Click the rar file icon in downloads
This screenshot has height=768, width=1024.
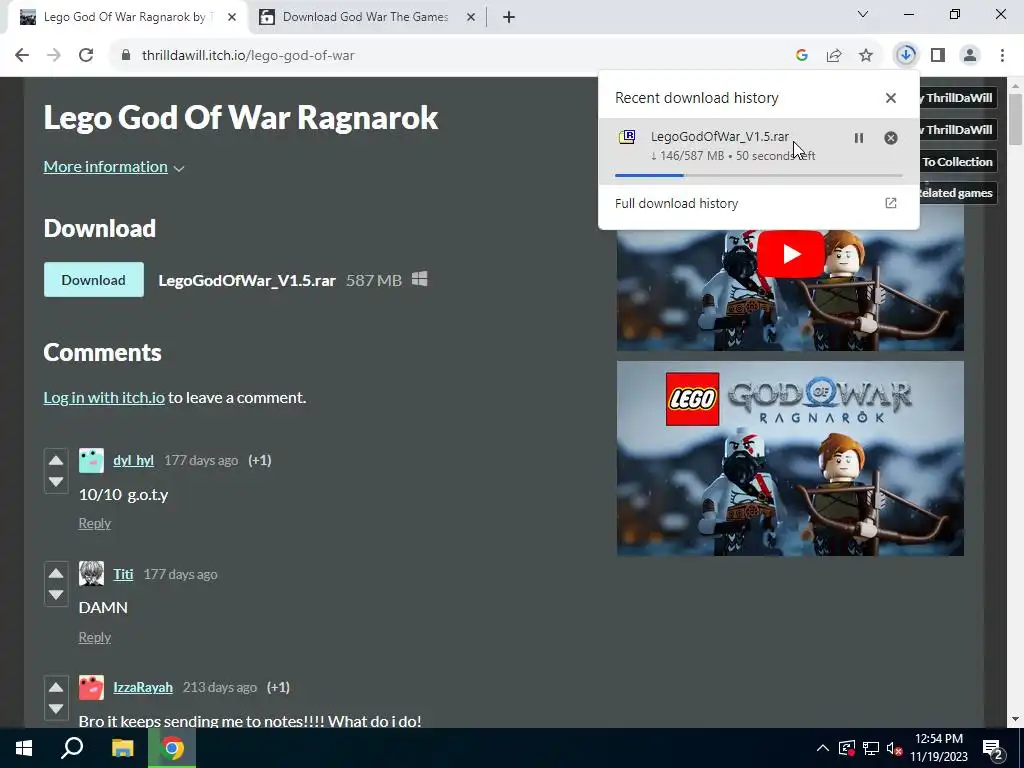click(627, 136)
